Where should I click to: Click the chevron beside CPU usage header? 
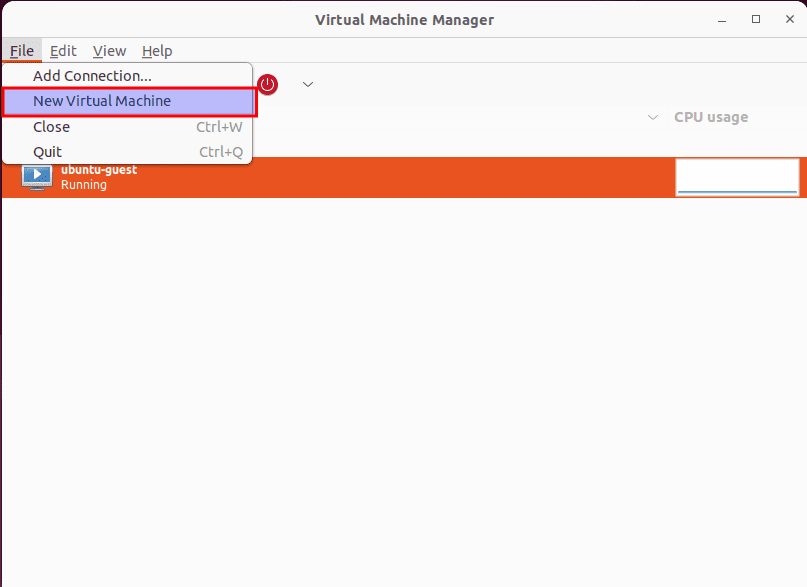point(653,117)
